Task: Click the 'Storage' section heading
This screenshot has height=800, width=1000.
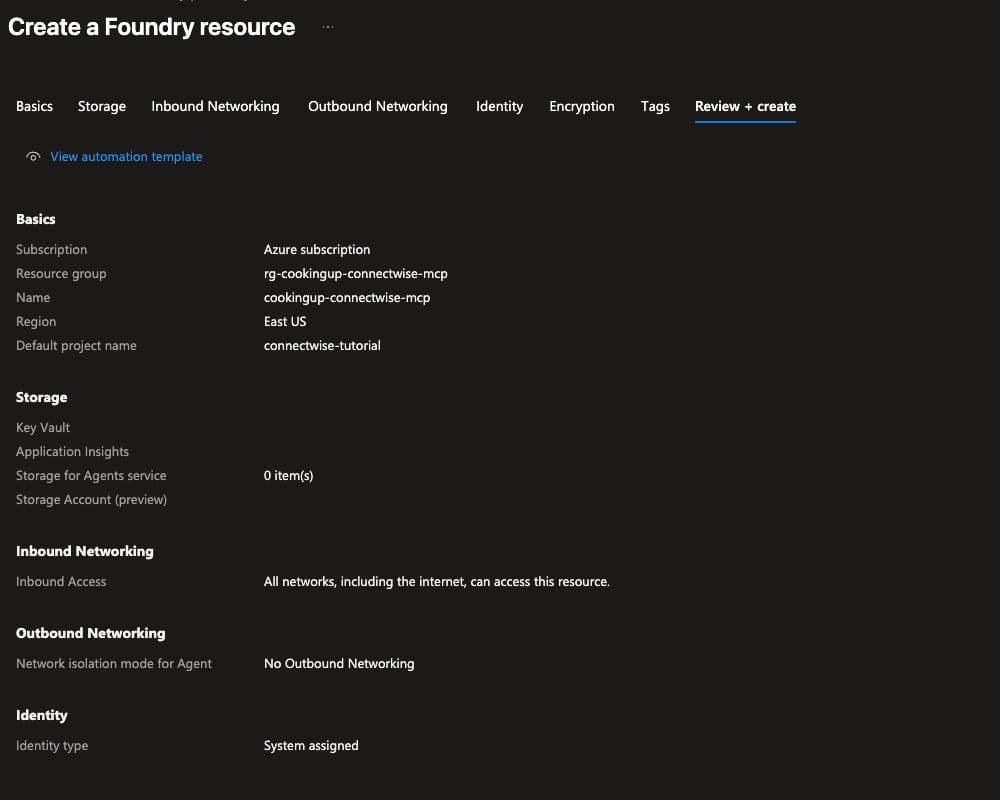Action: [x=41, y=397]
